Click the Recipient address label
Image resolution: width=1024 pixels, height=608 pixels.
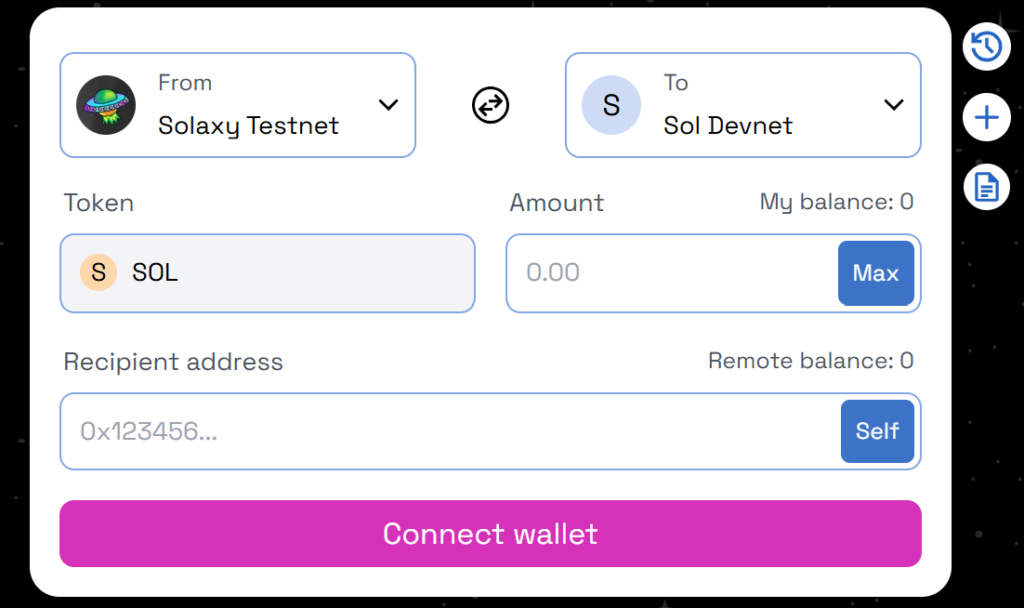[x=173, y=362]
